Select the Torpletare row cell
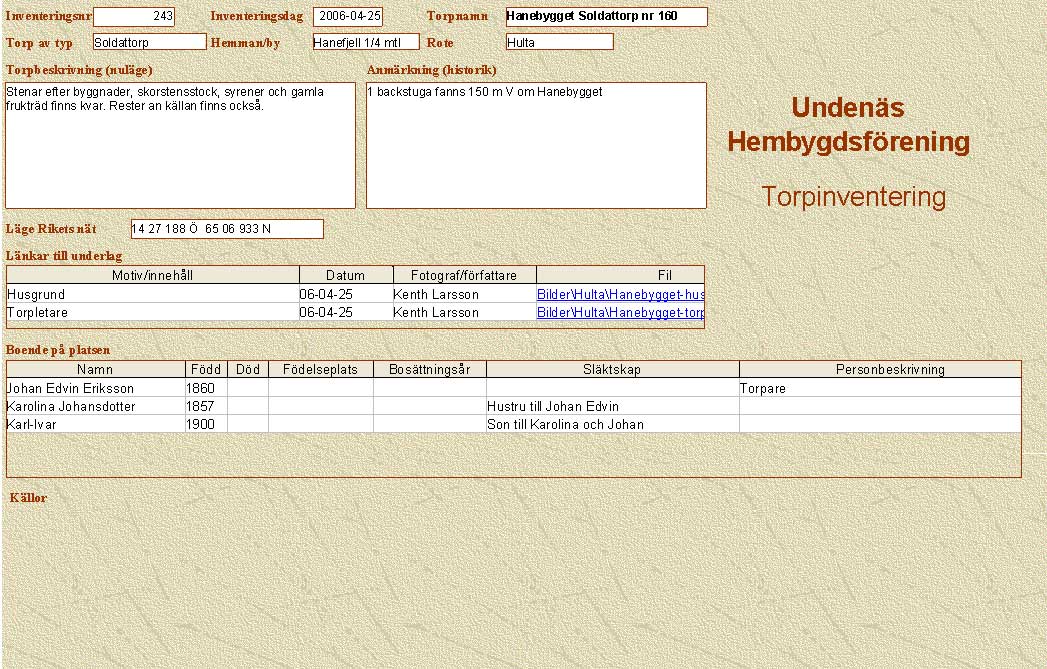Image resolution: width=1047 pixels, height=669 pixels. pyautogui.click(x=153, y=312)
